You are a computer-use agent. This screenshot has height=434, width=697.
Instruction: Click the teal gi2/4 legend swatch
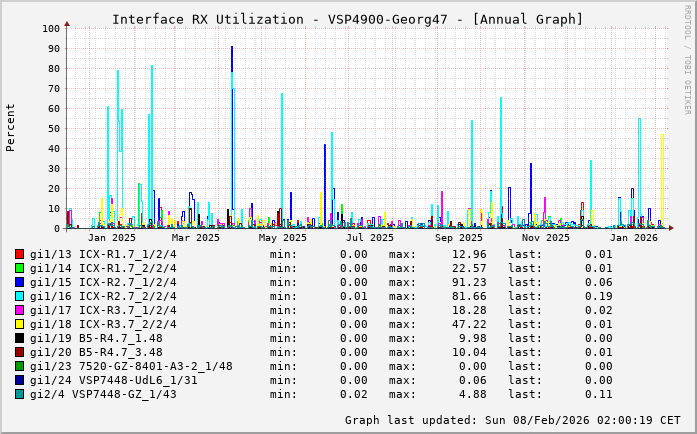(20, 394)
